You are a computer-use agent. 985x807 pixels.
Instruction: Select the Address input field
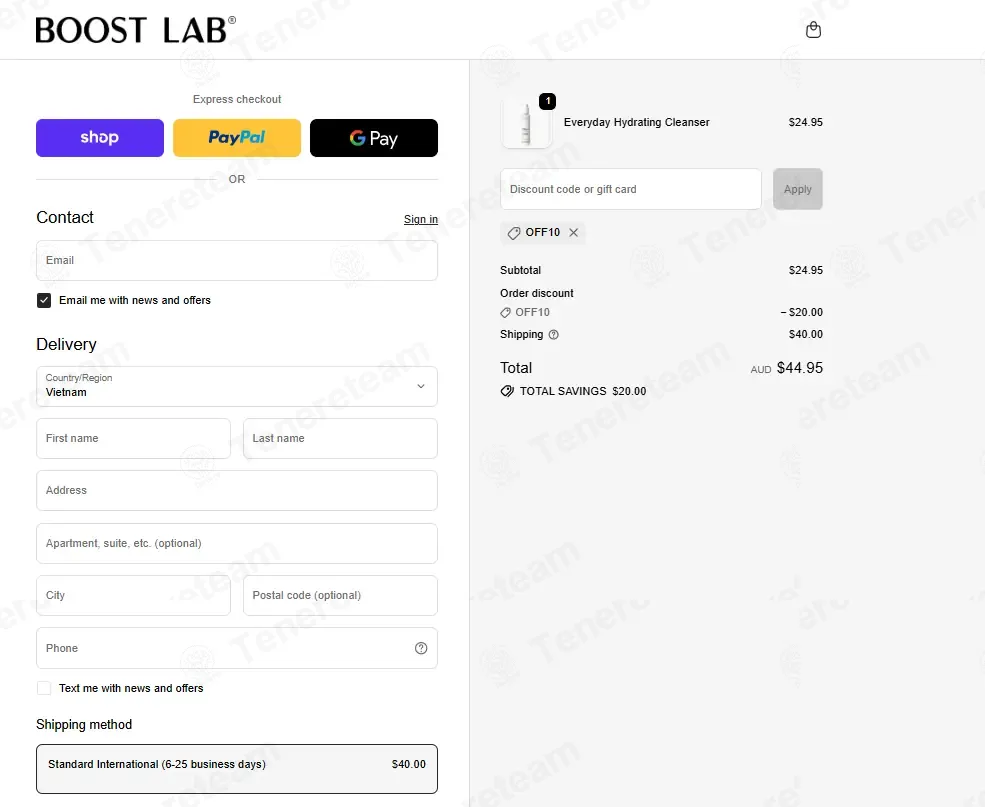pos(237,490)
